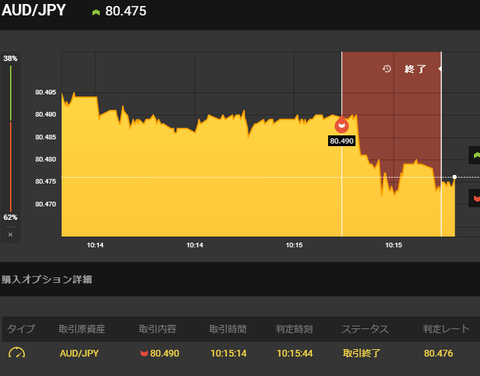Click the 62% sentiment value

[x=10, y=217]
